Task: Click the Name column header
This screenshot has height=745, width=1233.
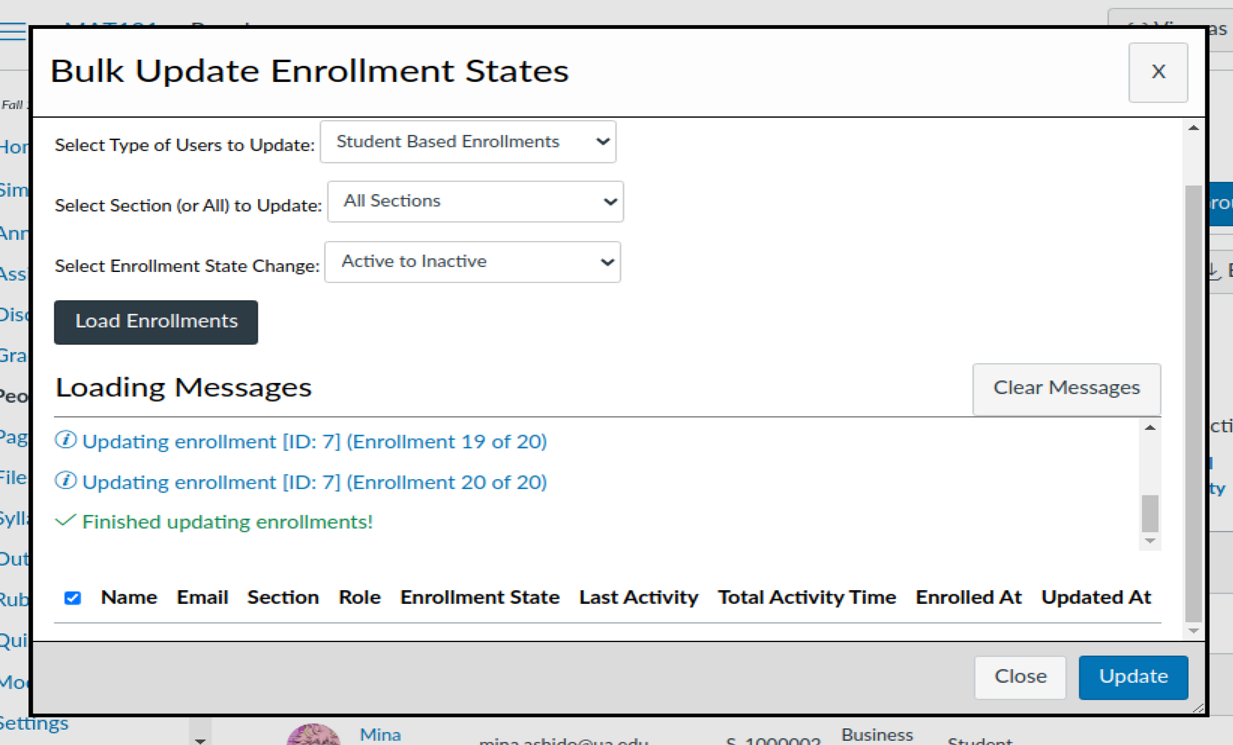Action: [129, 597]
